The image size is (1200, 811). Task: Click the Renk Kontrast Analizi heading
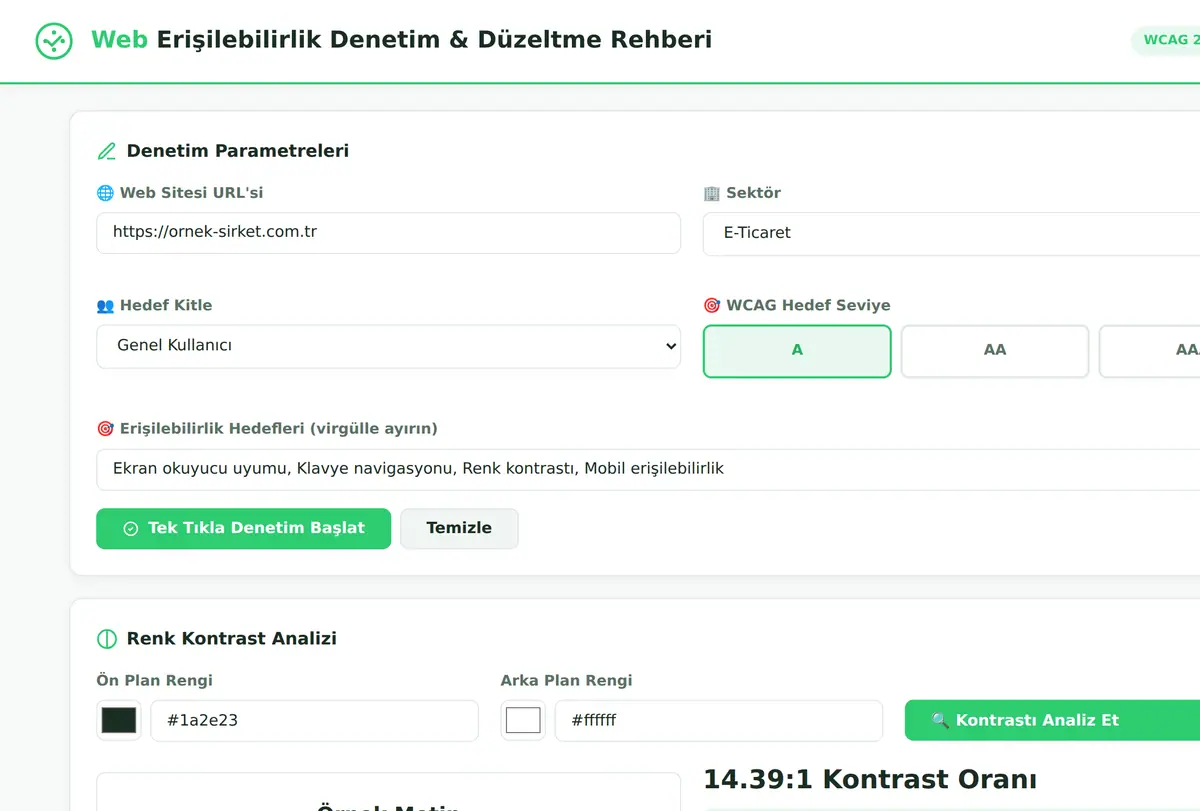pos(231,639)
